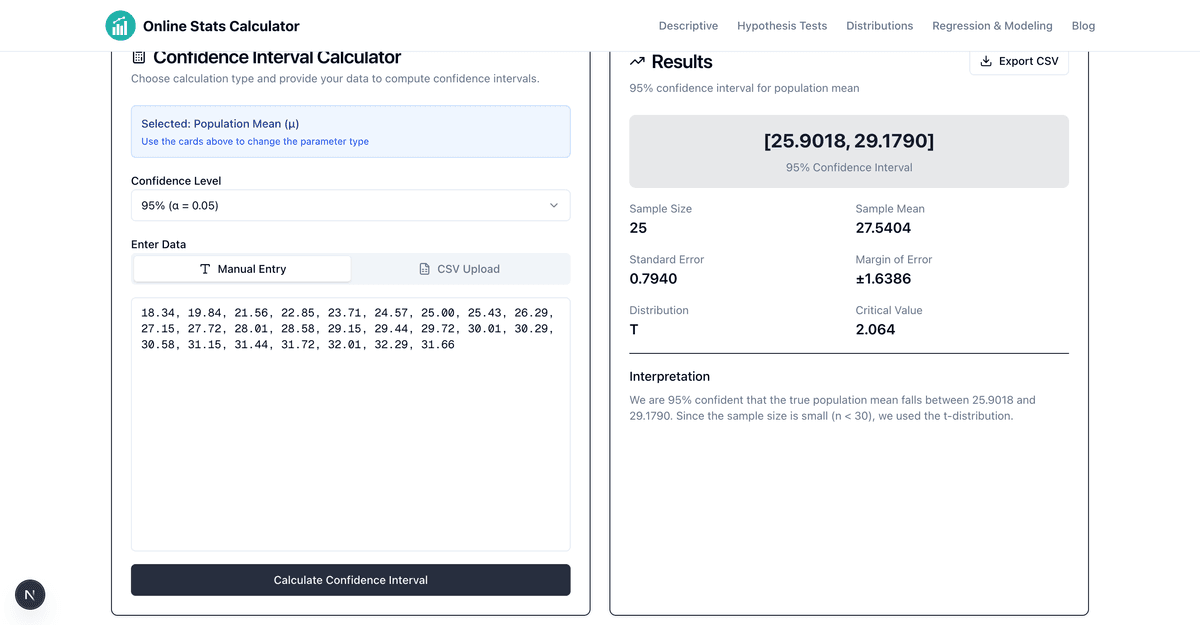1200x625 pixels.
Task: Click the file icon on CSV Upload
Action: tap(424, 269)
